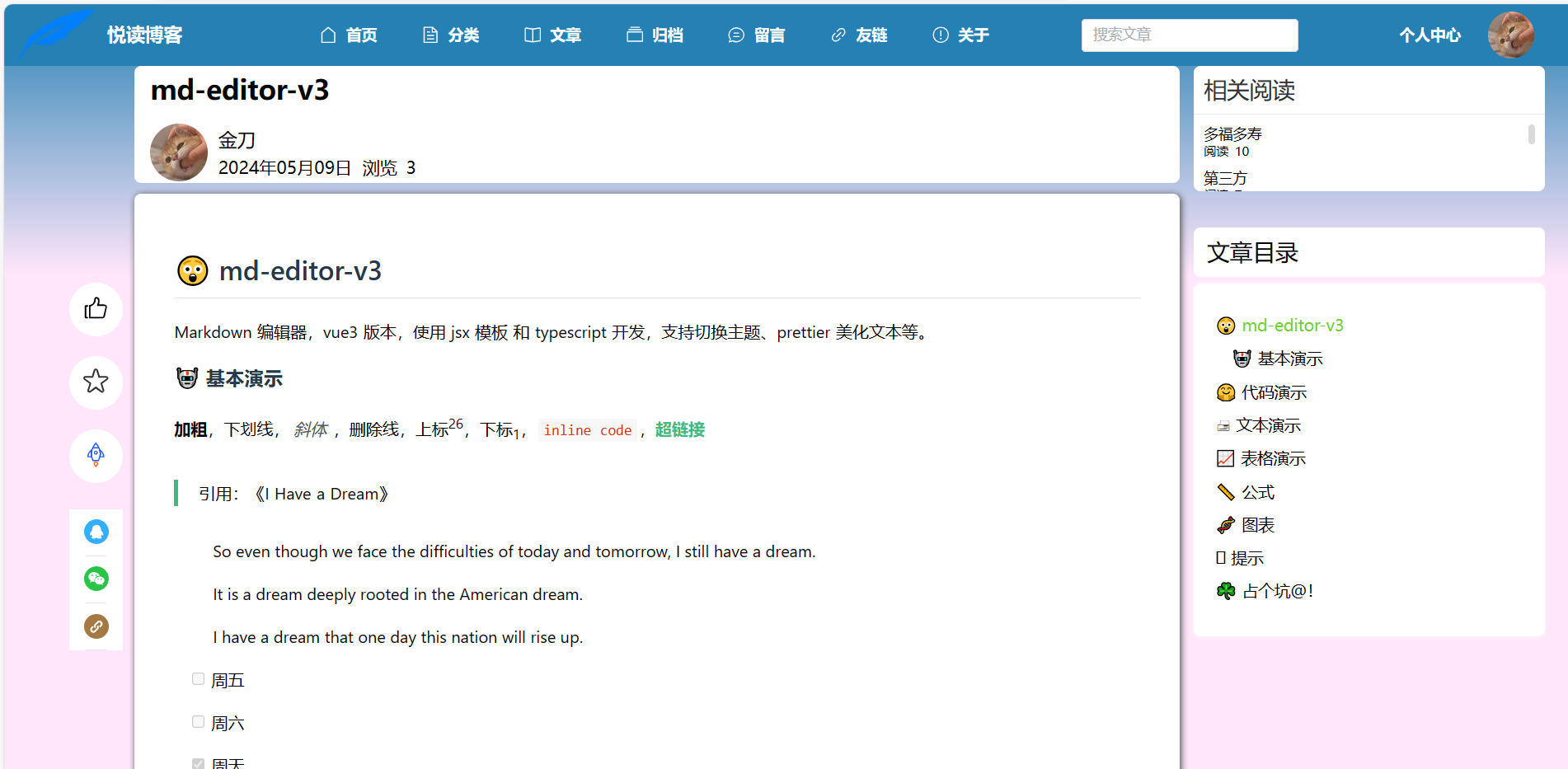
Task: Open 归档 in the navigation bar
Action: [668, 35]
